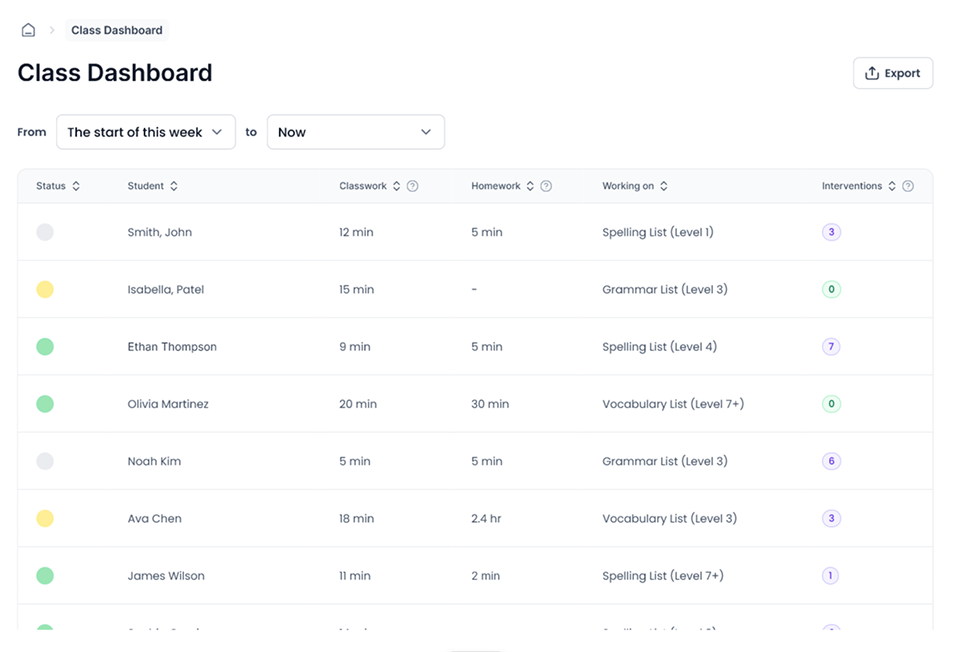The width and height of the screenshot is (958, 652).
Task: Click grey status dot for Noah Kim
Action: coord(45,461)
